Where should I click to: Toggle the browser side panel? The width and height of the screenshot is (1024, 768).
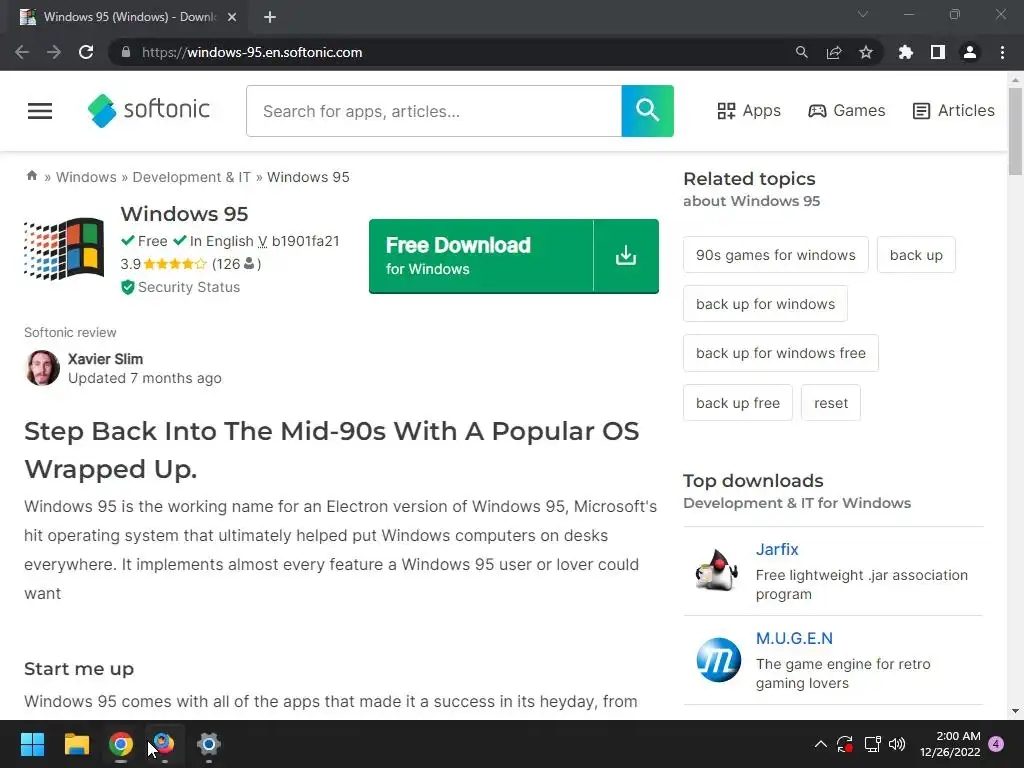click(x=938, y=52)
